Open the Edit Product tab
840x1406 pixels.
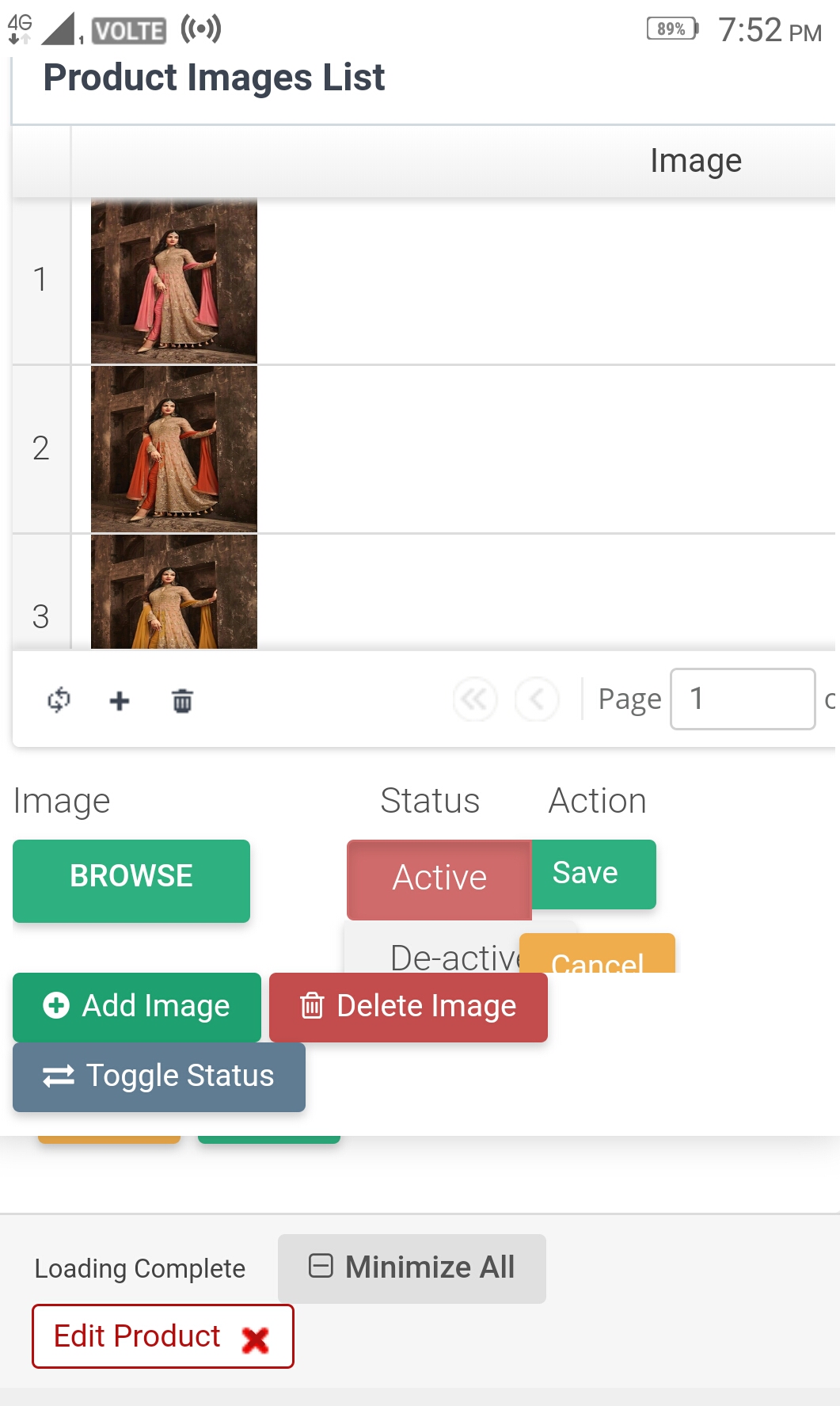(137, 1336)
